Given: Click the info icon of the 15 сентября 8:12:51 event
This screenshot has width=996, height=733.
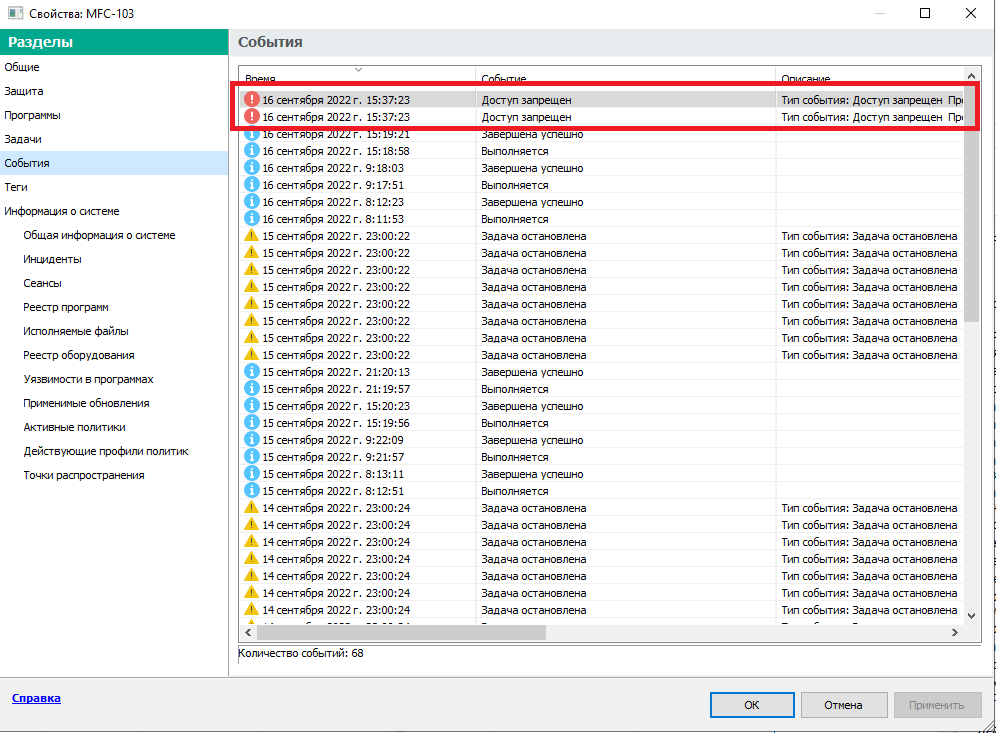Looking at the screenshot, I should coord(252,491).
